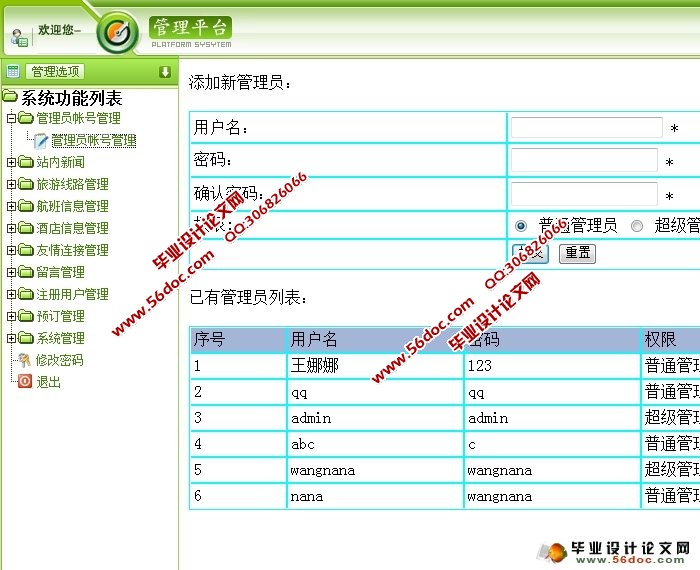Expand the 友情连接管理 tree node
Image resolution: width=700 pixels, height=570 pixels.
(x=12, y=250)
